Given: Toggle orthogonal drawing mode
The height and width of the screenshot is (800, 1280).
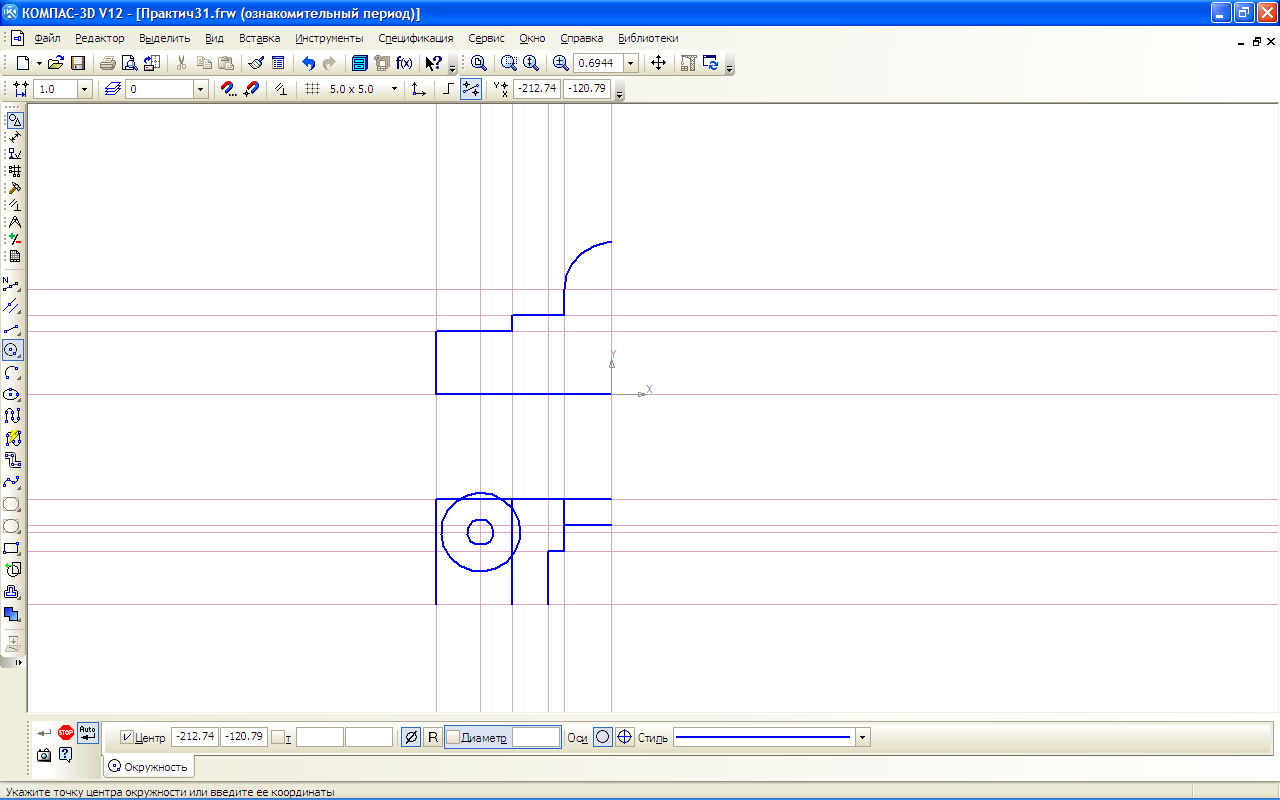Looking at the screenshot, I should click(x=448, y=89).
